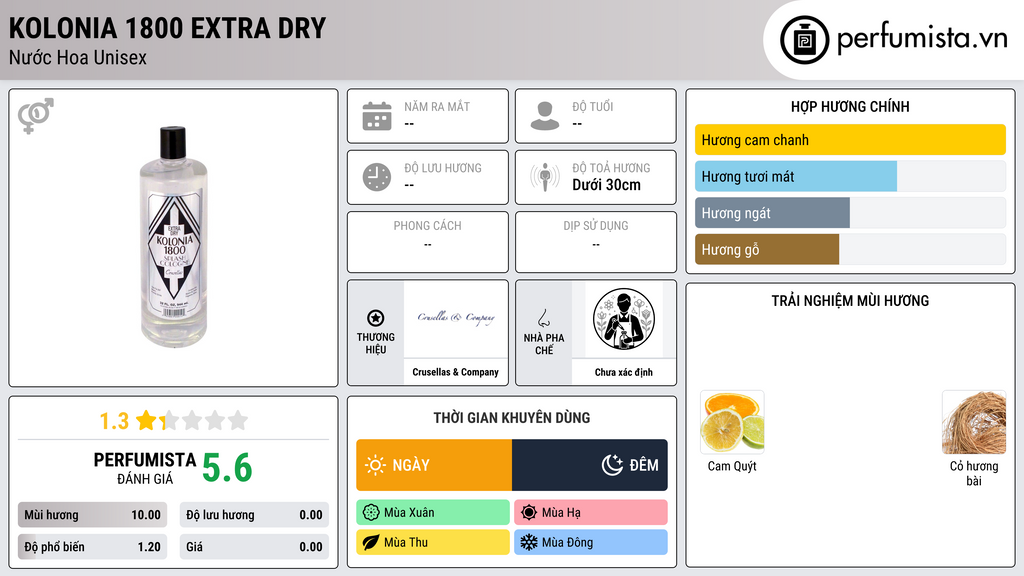The height and width of the screenshot is (576, 1024).
Task: Click the unisex gender symbol icon
Action: coord(36,116)
